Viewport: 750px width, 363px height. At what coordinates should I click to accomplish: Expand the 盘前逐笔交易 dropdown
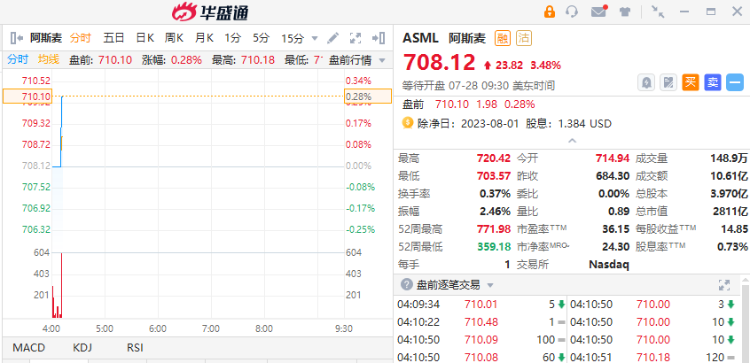tap(490, 286)
